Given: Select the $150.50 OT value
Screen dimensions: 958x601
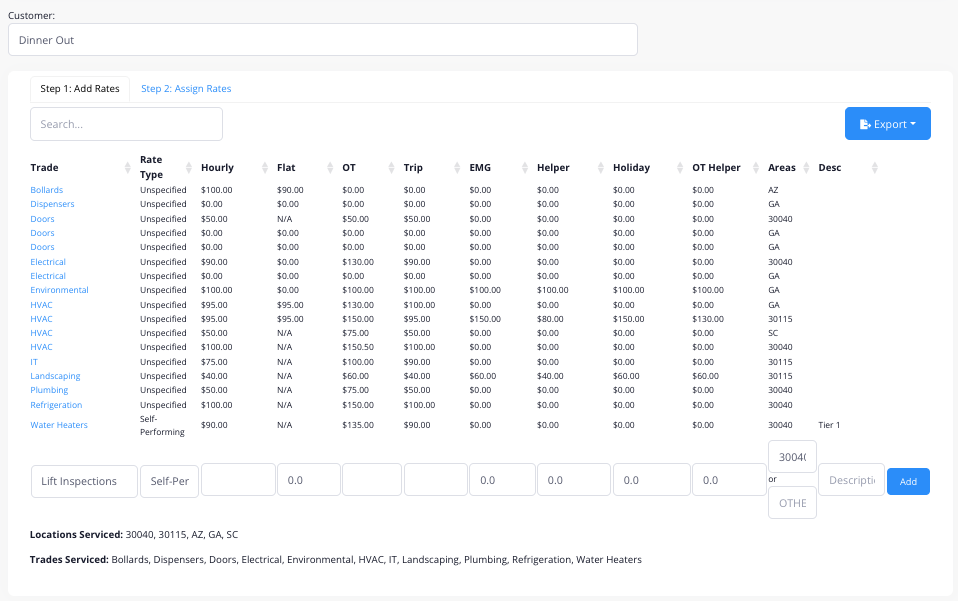Looking at the screenshot, I should 358,347.
